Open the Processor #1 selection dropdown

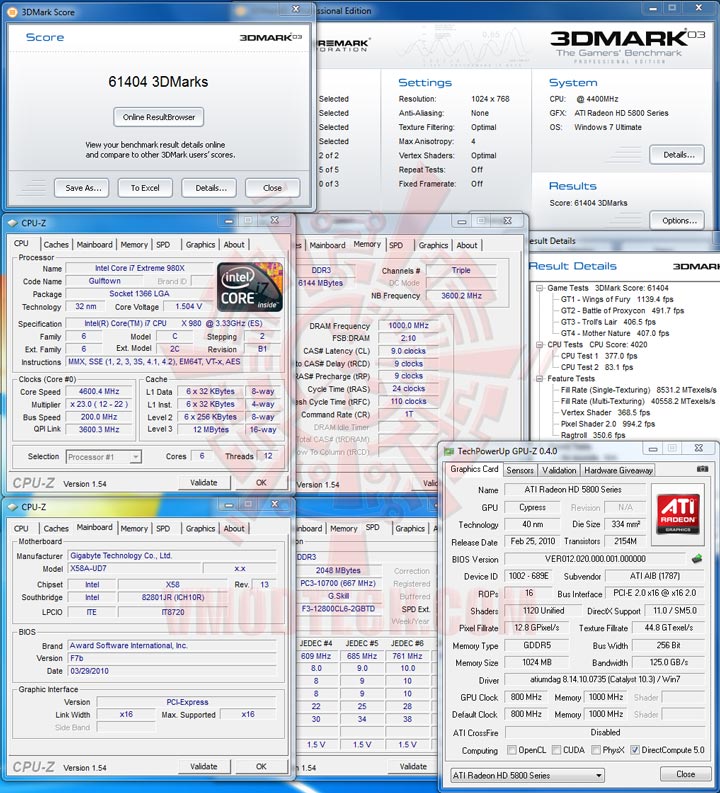click(x=104, y=457)
